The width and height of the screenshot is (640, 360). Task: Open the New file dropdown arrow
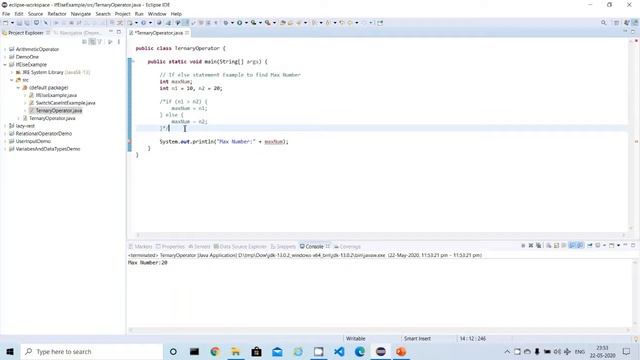12,23
